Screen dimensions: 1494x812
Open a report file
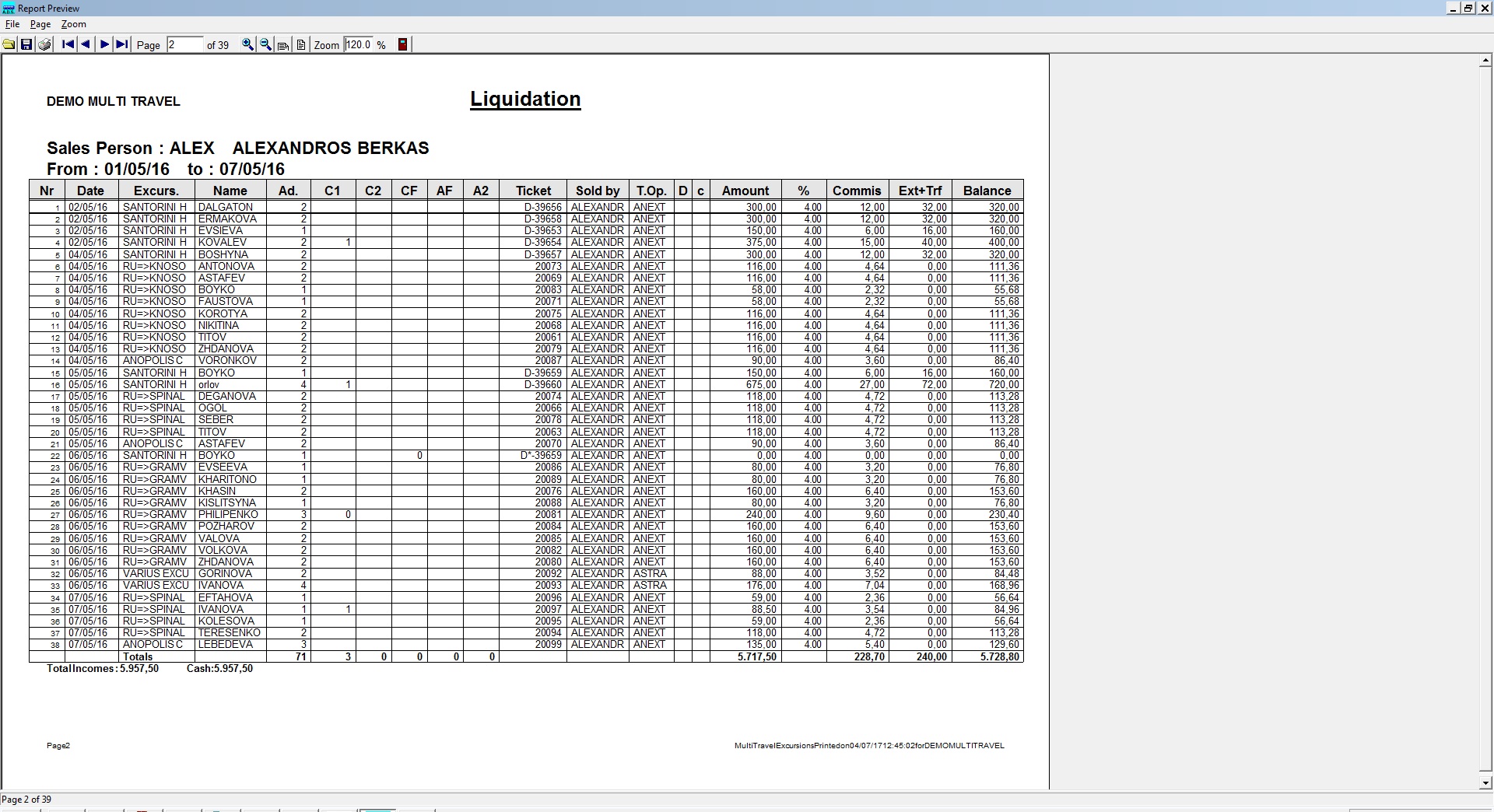coord(9,44)
